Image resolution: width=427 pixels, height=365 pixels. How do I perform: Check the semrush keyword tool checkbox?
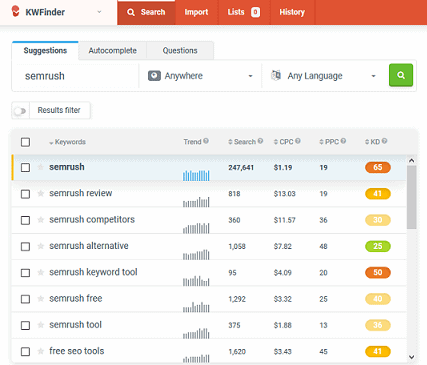(25, 273)
